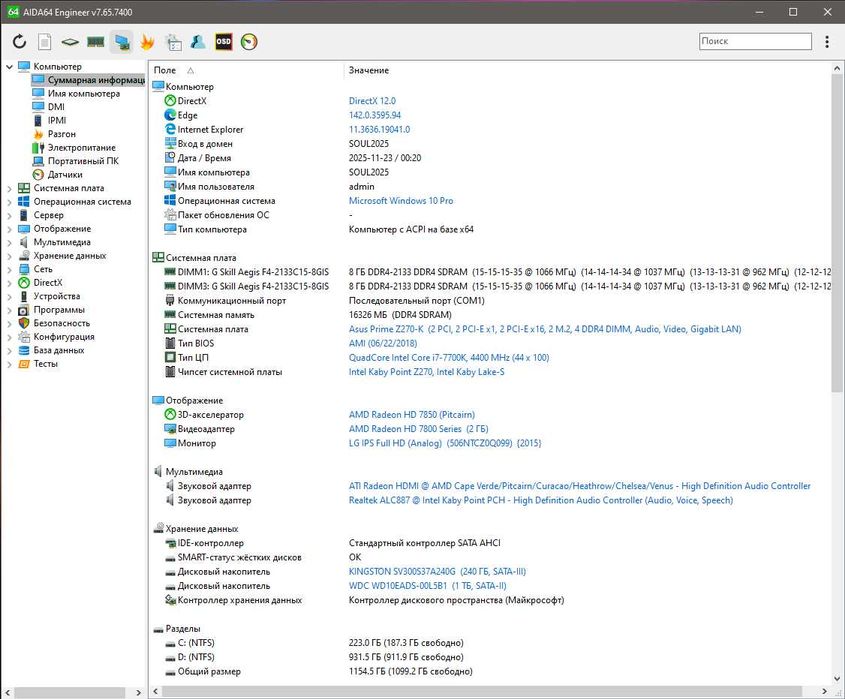Open the AMD Radeon HD 7850 (Pitcairn) link

[411, 414]
